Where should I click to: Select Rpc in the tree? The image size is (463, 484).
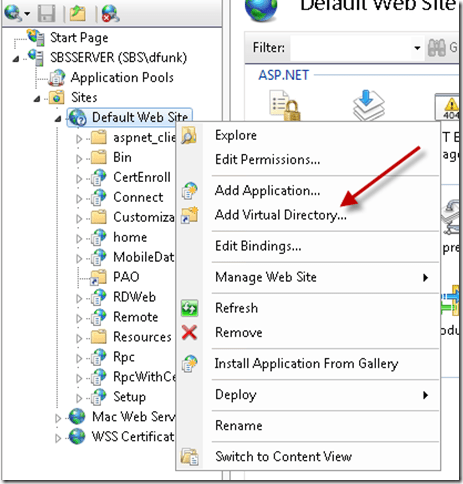click(124, 357)
